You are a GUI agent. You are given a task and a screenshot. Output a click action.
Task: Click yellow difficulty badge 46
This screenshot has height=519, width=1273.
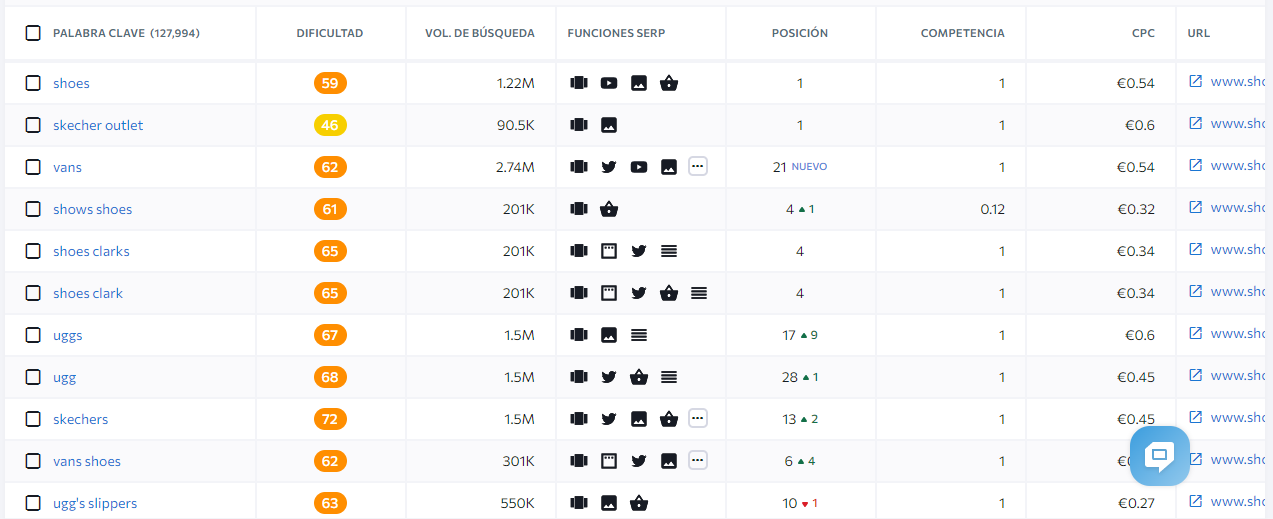point(330,125)
